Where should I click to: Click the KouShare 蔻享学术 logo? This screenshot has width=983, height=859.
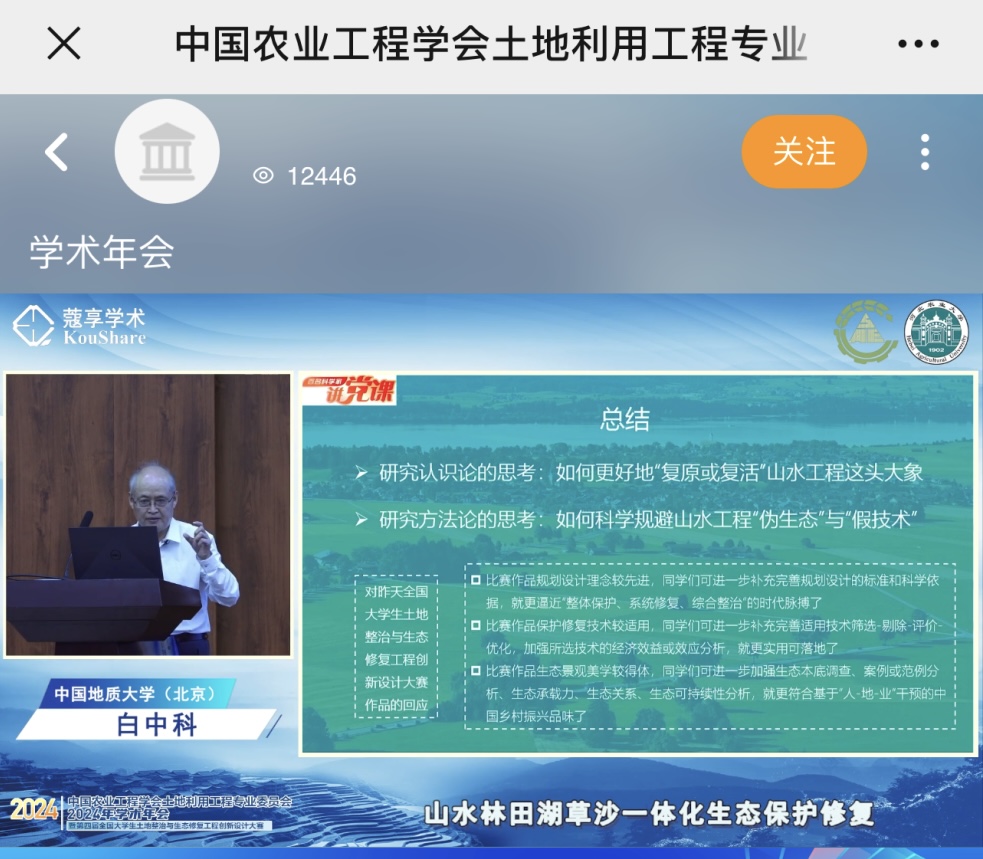tap(79, 326)
